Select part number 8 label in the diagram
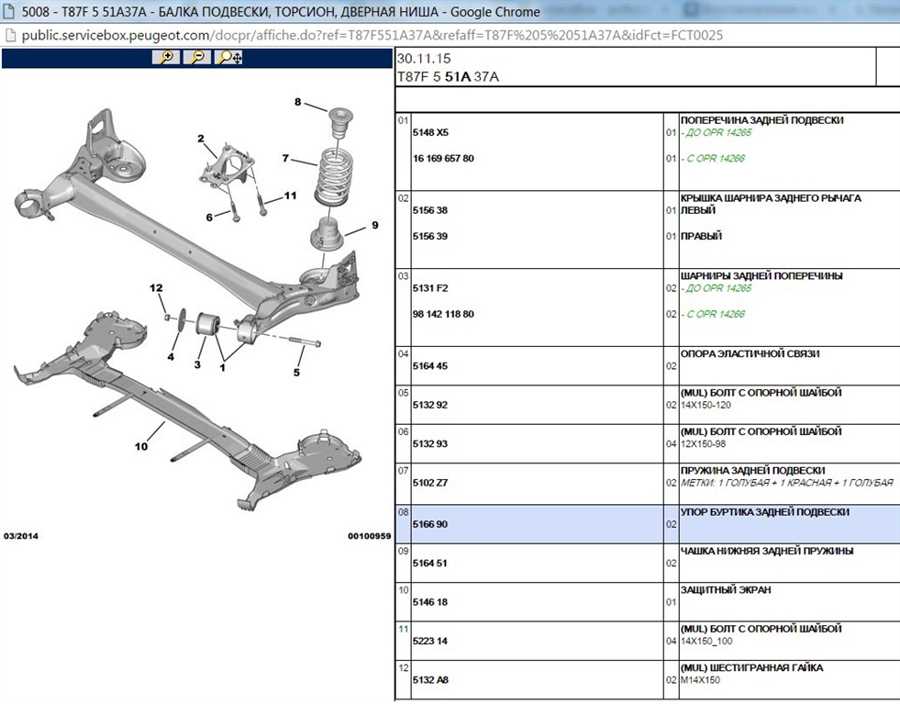Screen dimensions: 900x704 [297, 102]
